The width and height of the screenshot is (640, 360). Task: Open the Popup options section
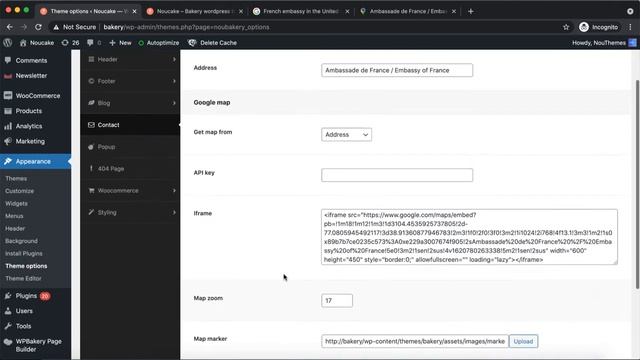click(x=130, y=147)
